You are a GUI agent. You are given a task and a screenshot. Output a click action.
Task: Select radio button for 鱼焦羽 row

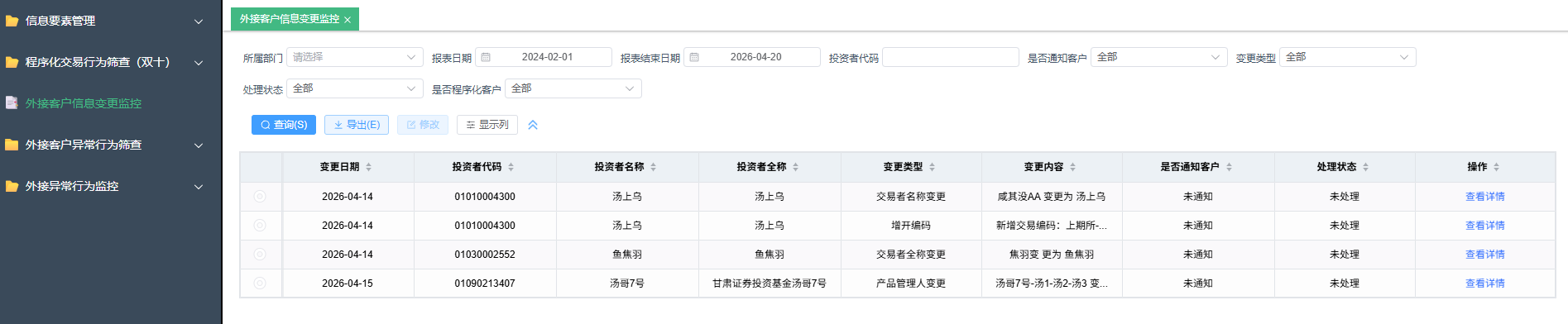click(x=260, y=255)
